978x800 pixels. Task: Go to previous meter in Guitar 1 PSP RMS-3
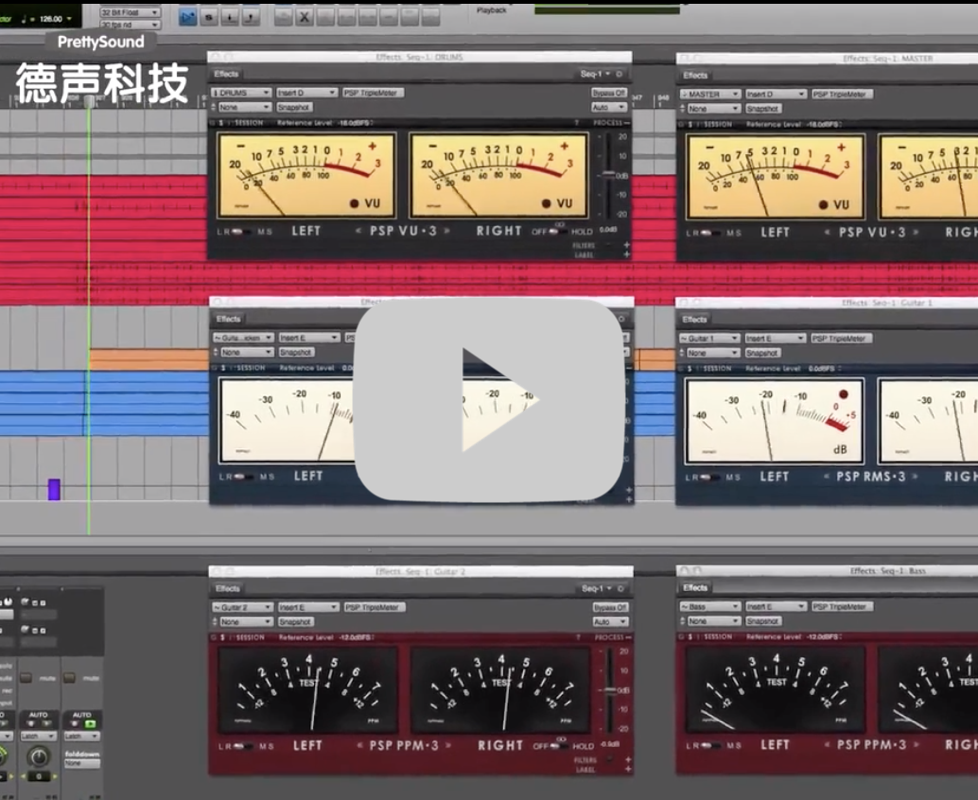click(x=827, y=476)
